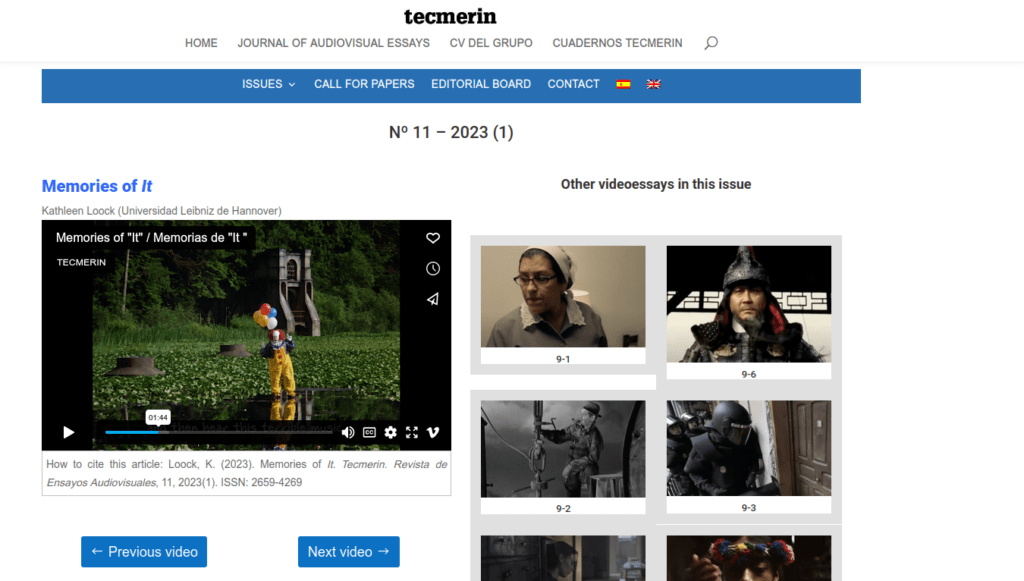Click the Previous video button
1024x581 pixels.
(x=144, y=552)
